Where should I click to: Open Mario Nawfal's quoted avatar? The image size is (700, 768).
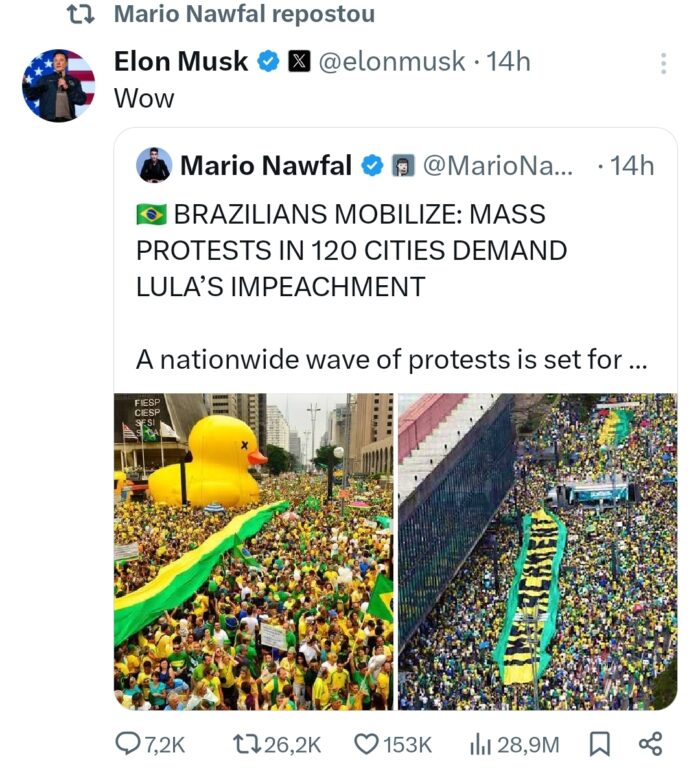pyautogui.click(x=154, y=165)
